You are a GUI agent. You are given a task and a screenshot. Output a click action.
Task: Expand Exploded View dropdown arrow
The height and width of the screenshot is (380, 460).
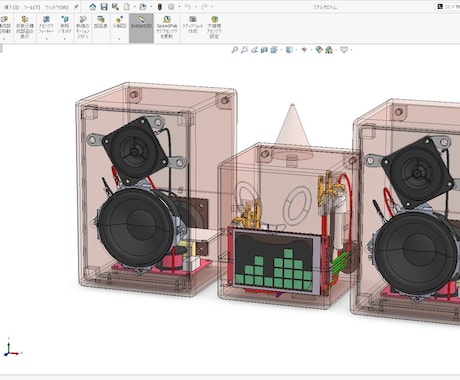119,39
